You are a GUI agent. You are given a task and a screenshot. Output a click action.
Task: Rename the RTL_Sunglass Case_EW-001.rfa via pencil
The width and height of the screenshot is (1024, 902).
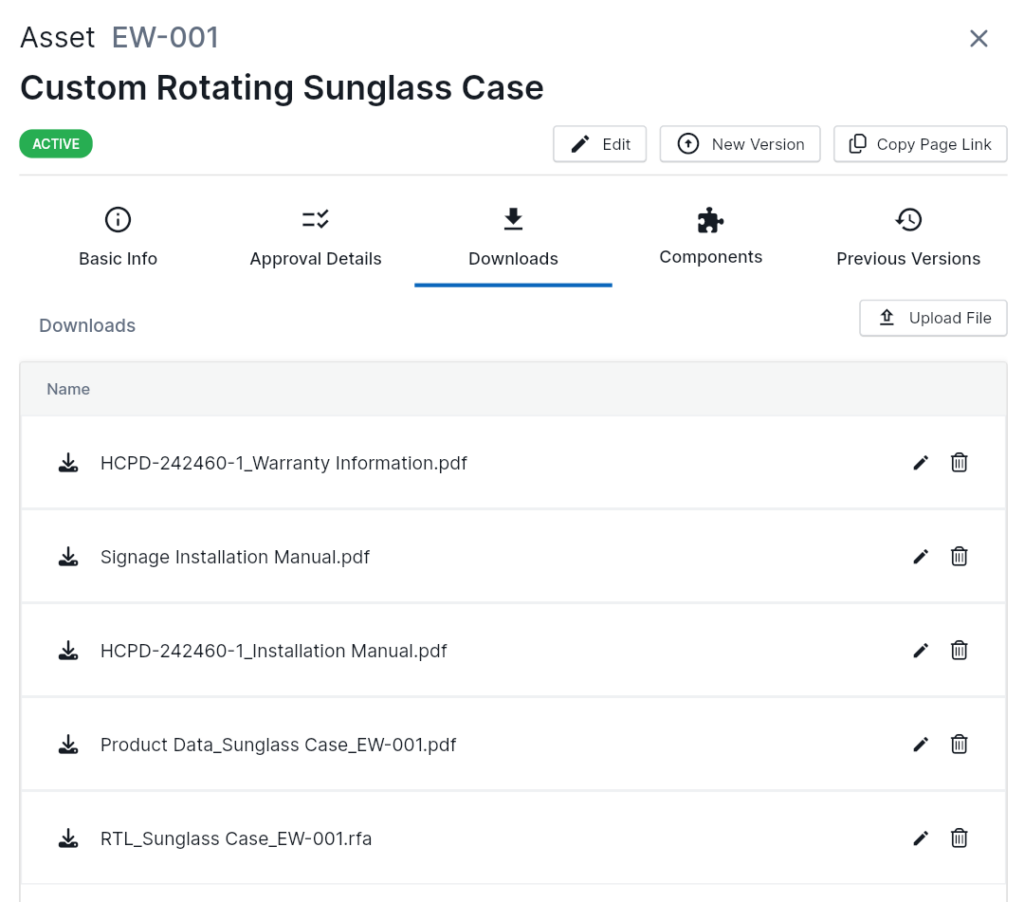921,839
